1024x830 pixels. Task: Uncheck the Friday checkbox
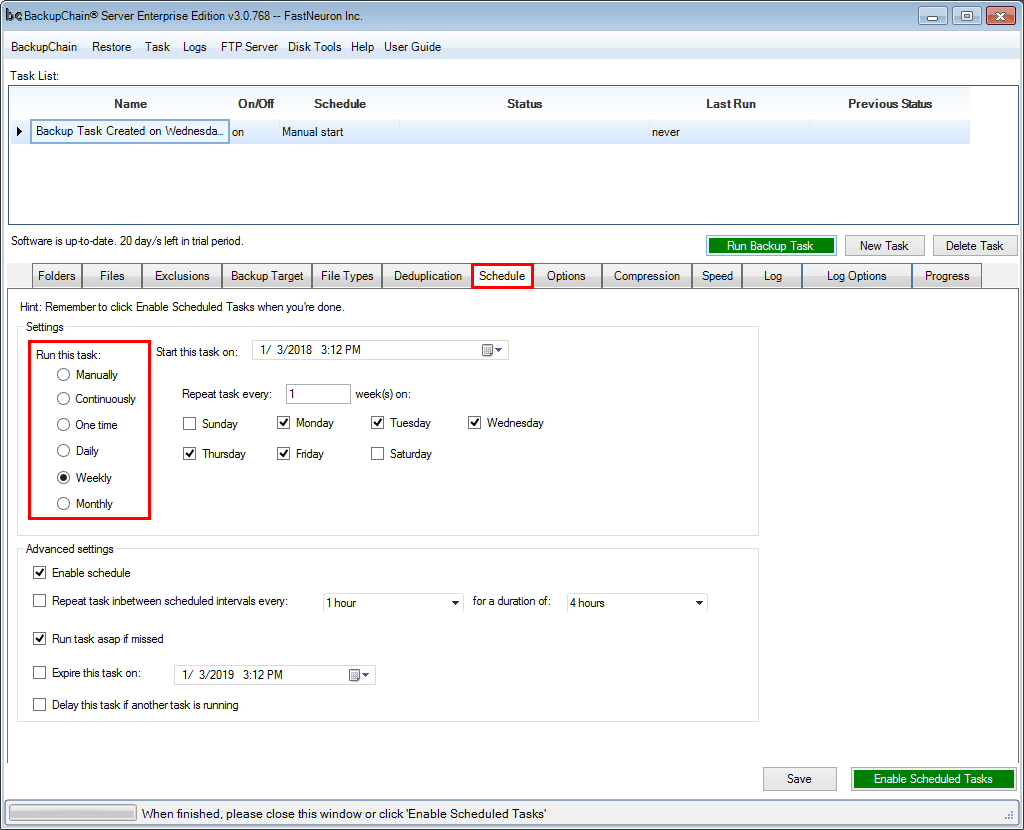tap(283, 453)
